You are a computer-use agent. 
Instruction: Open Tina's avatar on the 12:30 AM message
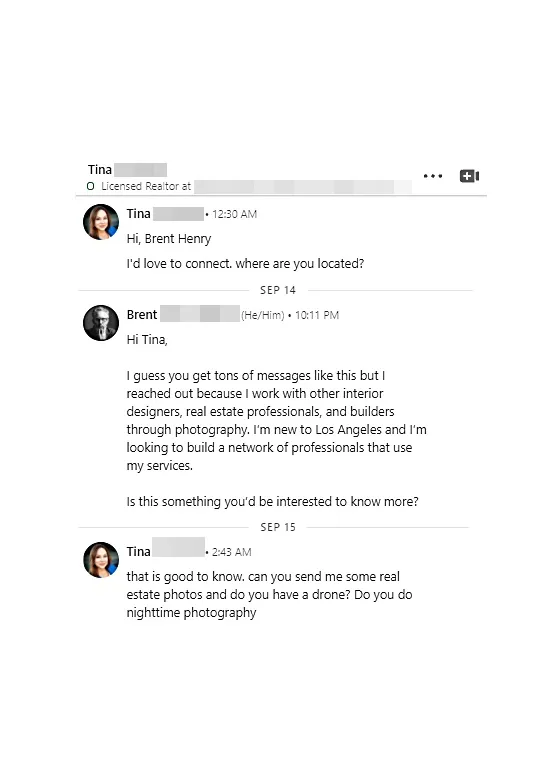click(101, 222)
